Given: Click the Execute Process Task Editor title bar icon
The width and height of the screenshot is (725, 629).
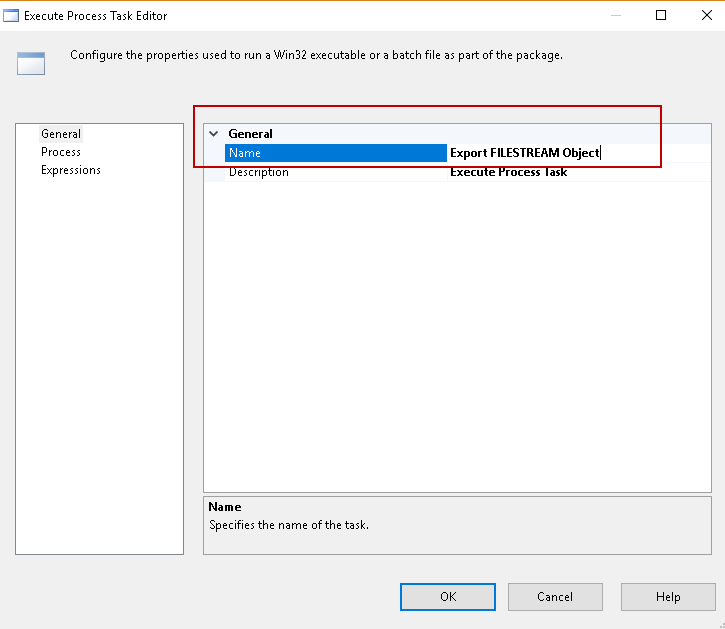Looking at the screenshot, I should [x=13, y=16].
